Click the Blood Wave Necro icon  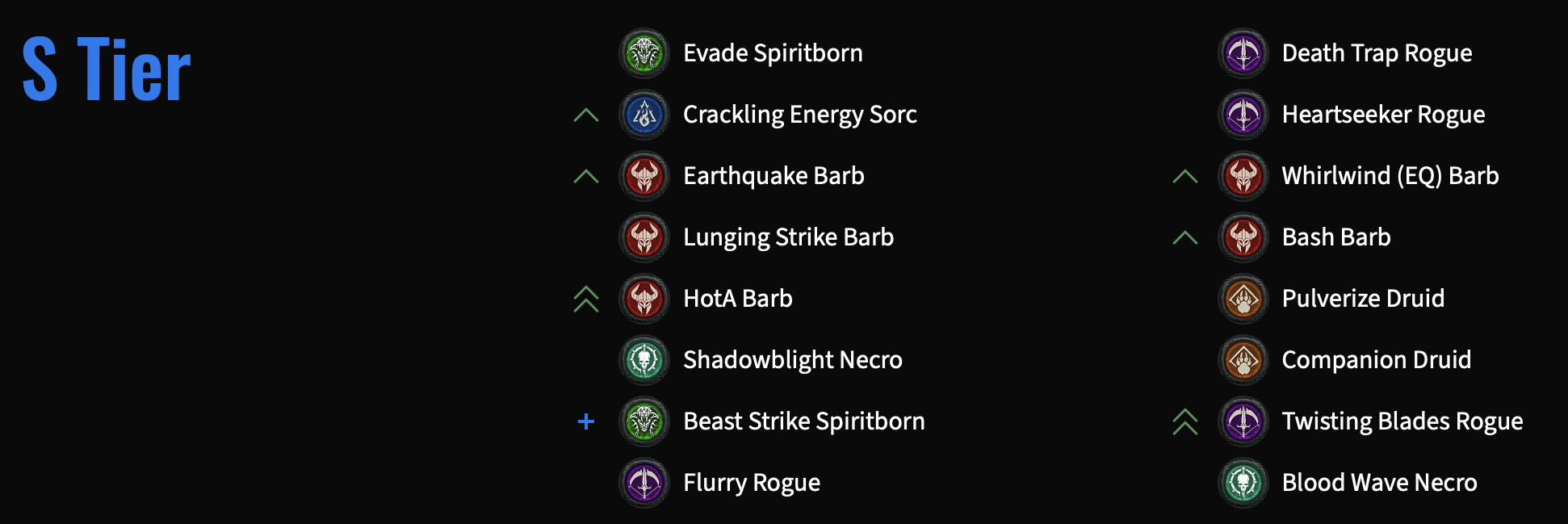click(x=1243, y=483)
